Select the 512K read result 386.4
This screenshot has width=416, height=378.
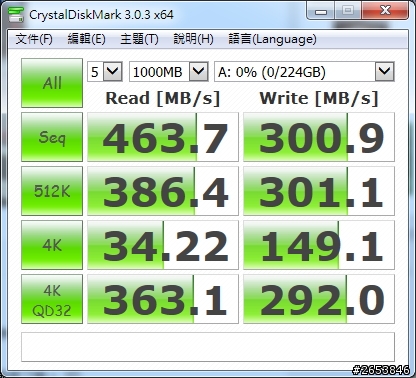click(163, 191)
